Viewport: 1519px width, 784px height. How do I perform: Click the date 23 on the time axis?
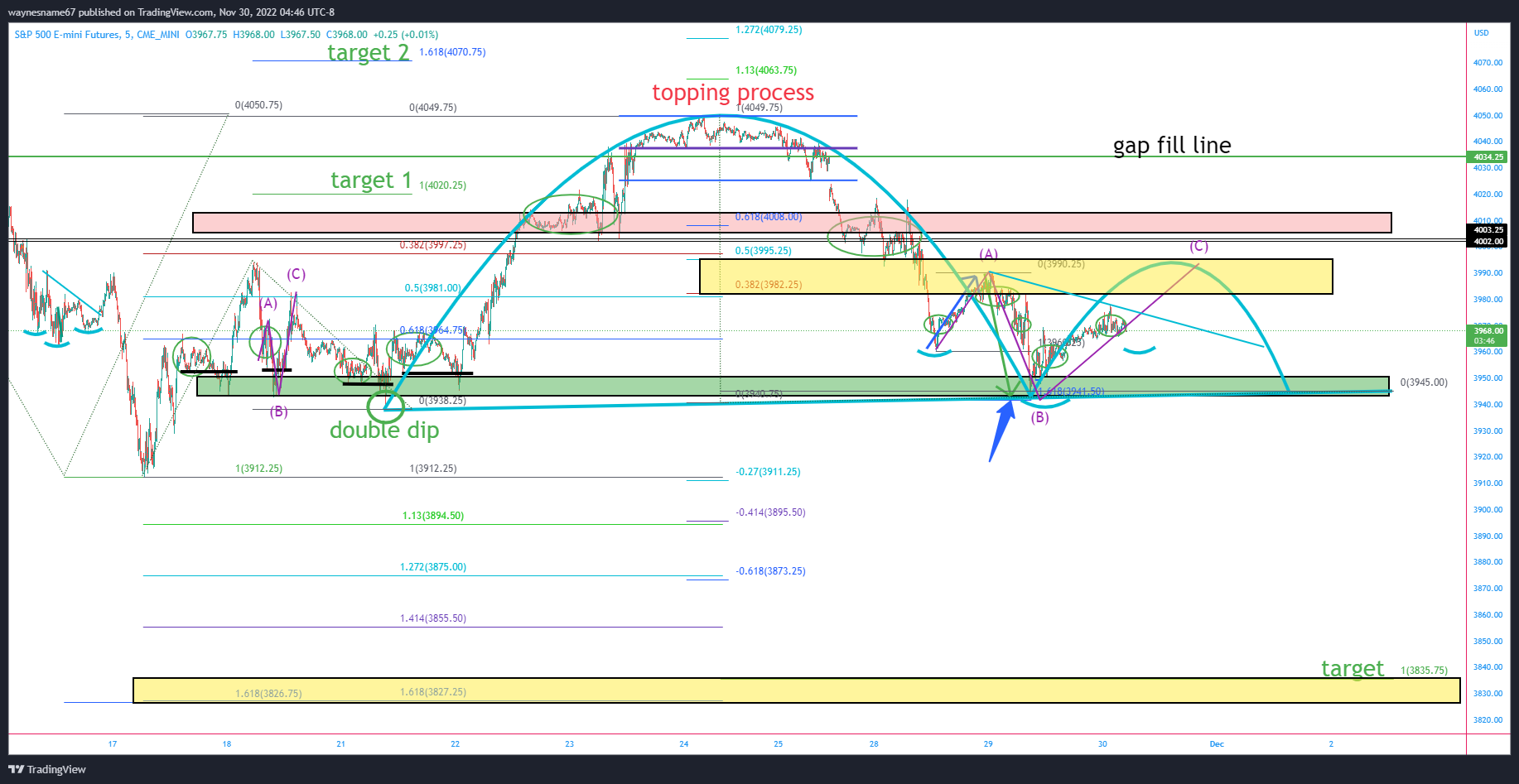tap(570, 744)
